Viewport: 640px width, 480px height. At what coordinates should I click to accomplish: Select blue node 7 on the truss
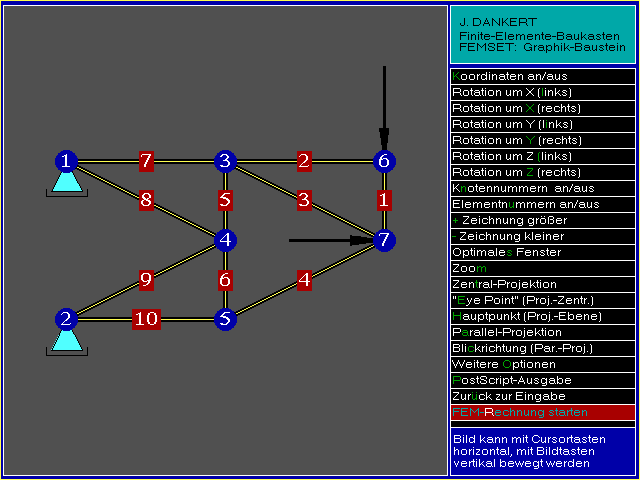click(x=385, y=240)
